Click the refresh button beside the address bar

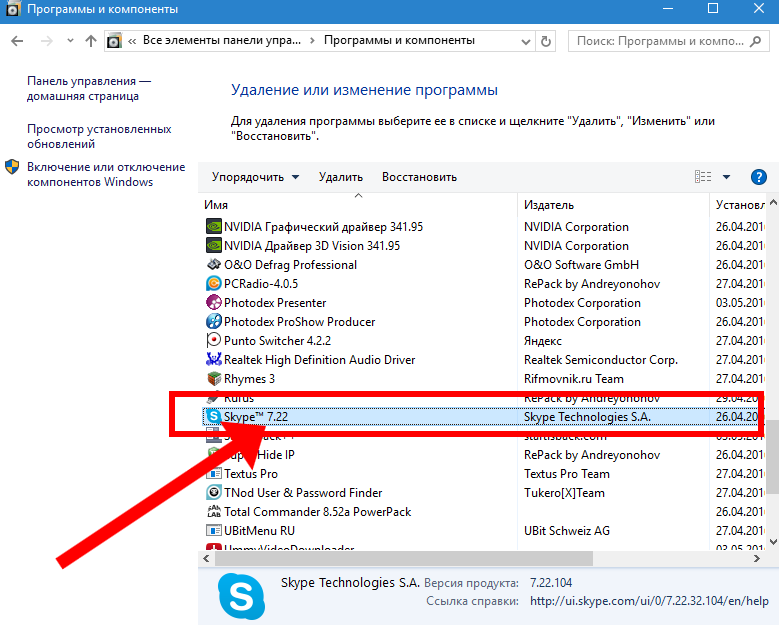[546, 41]
